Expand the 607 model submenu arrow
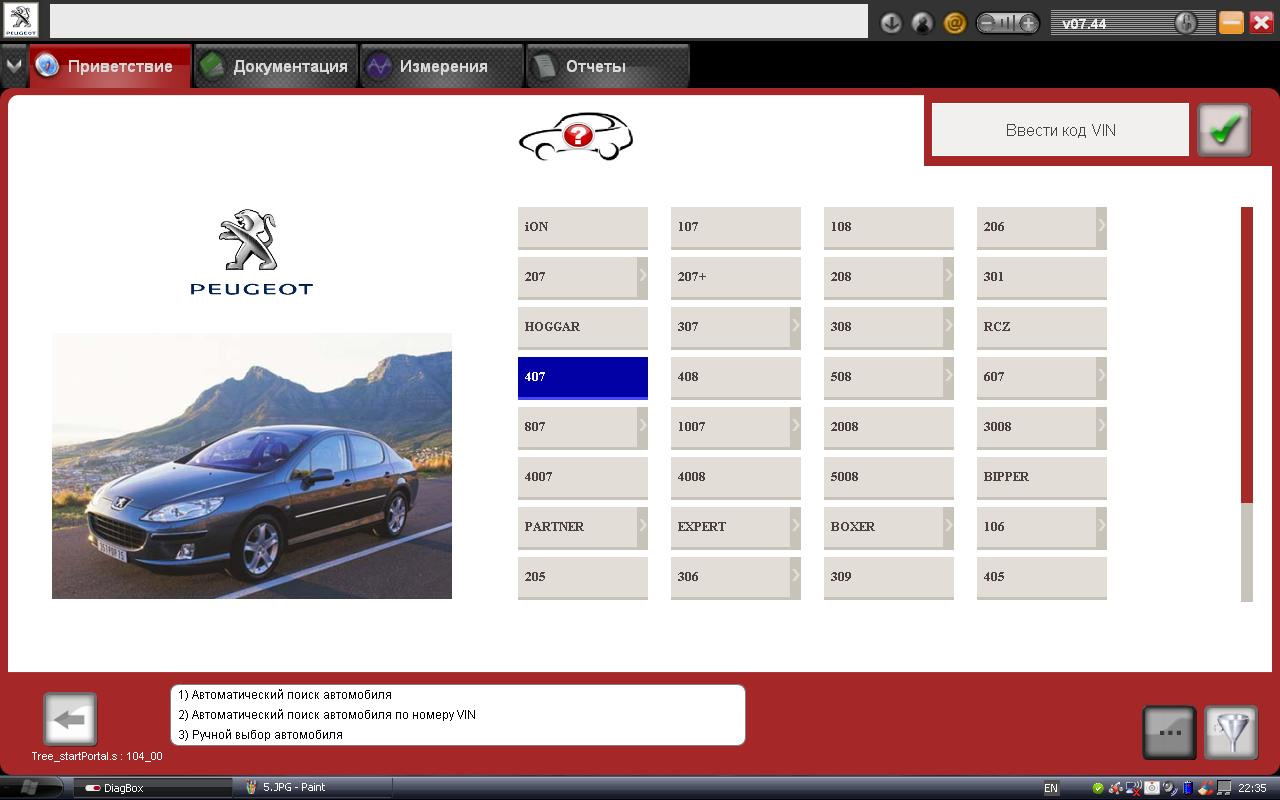Image resolution: width=1280 pixels, height=800 pixels. pyautogui.click(x=1101, y=376)
